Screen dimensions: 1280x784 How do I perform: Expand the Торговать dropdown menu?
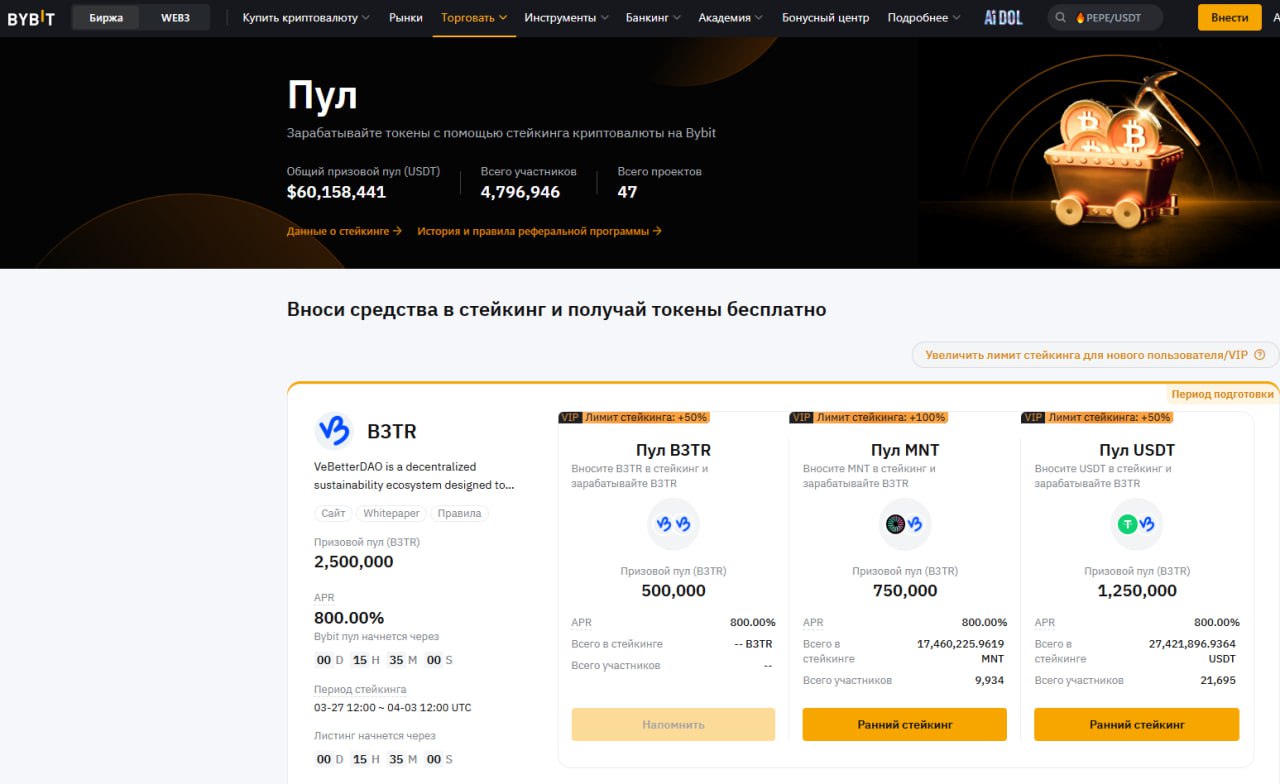click(474, 18)
